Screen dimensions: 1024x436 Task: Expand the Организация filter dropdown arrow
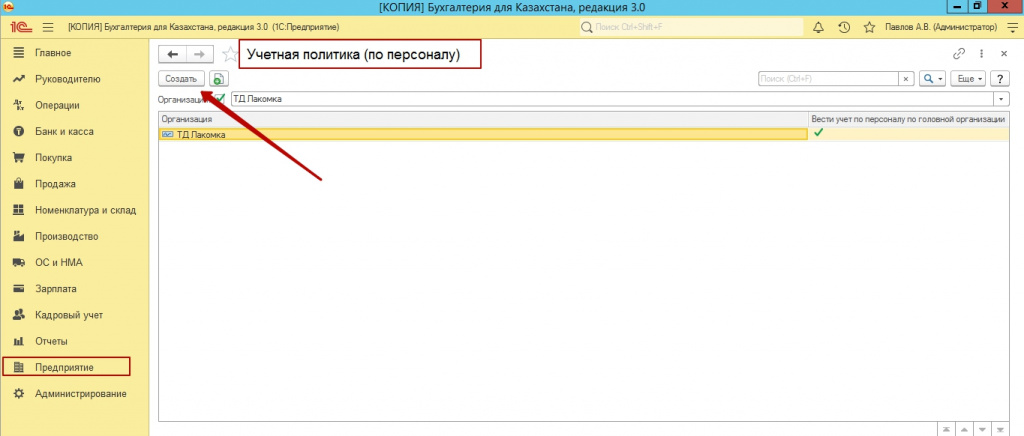(x=1002, y=99)
